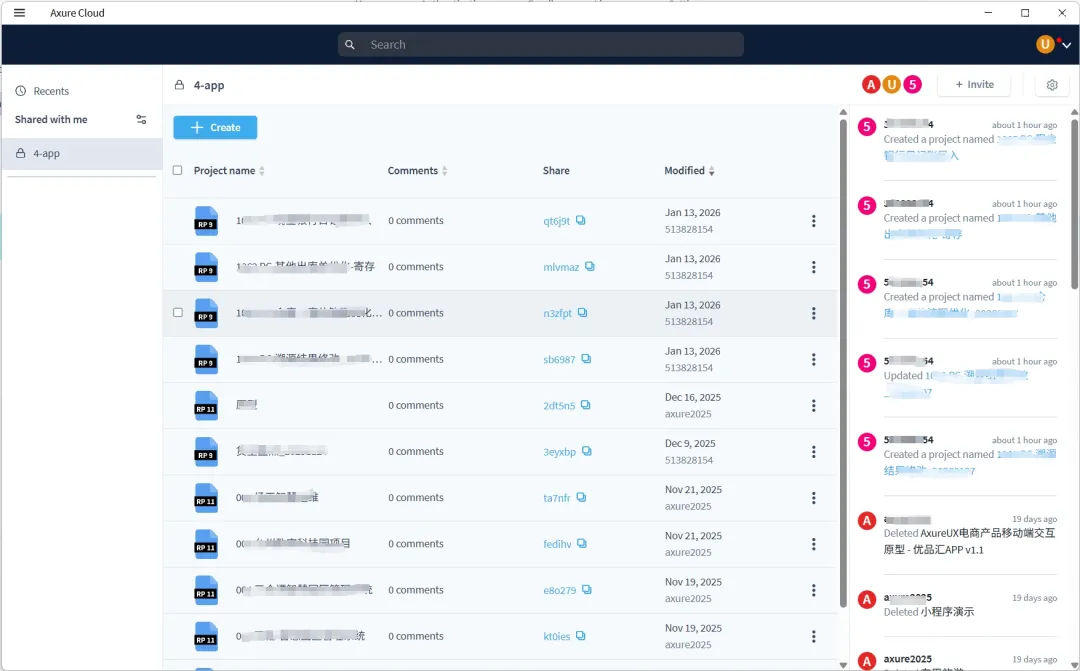Sort by Project name column arrows
Viewport: 1080px width, 671px height.
click(262, 171)
